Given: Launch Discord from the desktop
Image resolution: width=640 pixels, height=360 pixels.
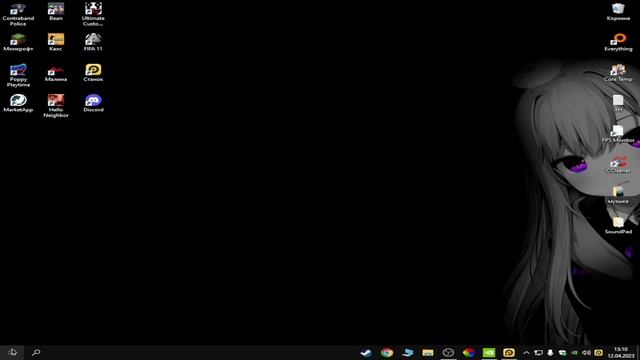Looking at the screenshot, I should (93, 103).
